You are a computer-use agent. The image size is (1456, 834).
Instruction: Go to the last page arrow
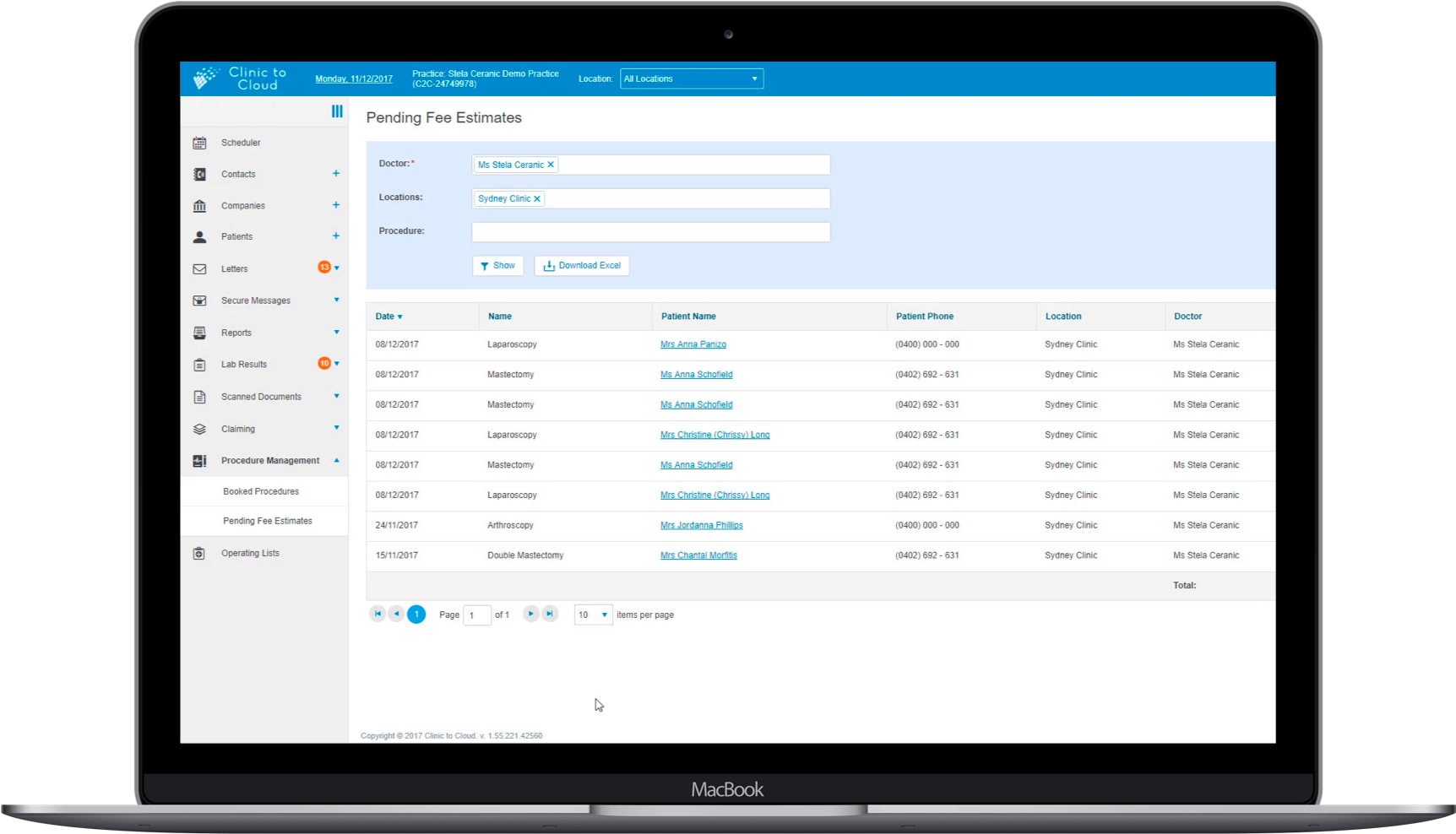(x=550, y=615)
